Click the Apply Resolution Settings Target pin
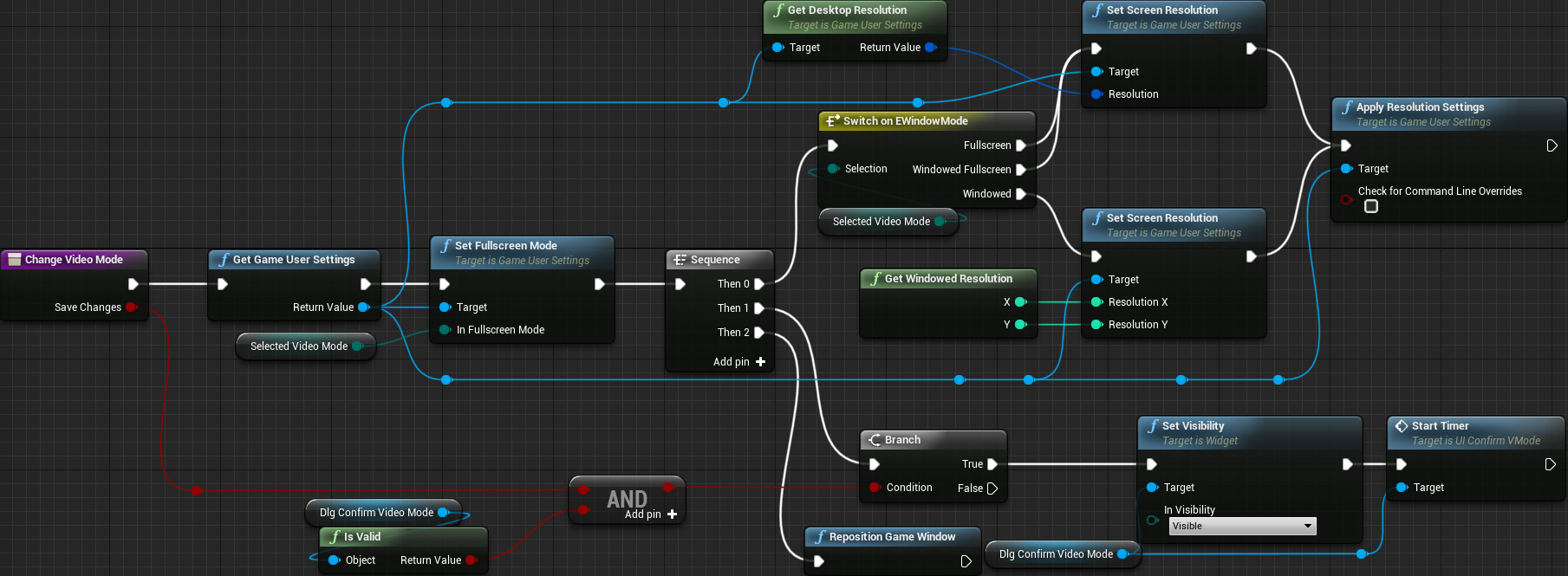 (1346, 169)
